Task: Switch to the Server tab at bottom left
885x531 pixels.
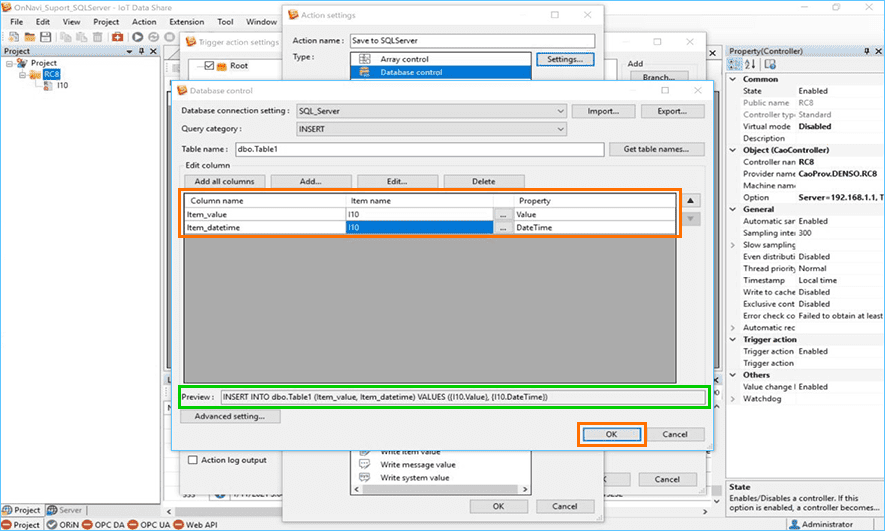Action: coord(64,510)
